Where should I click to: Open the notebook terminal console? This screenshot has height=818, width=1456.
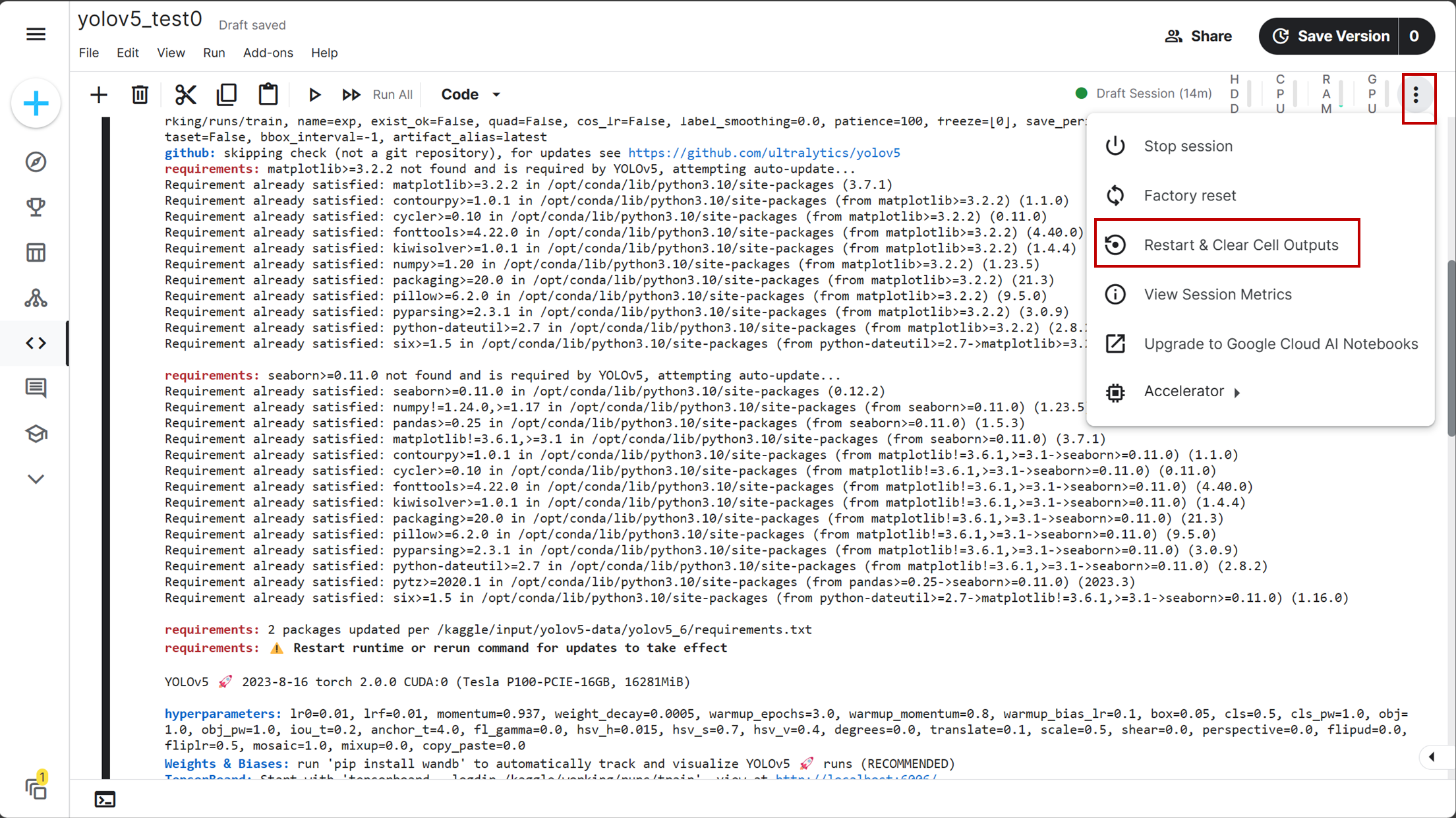(105, 799)
